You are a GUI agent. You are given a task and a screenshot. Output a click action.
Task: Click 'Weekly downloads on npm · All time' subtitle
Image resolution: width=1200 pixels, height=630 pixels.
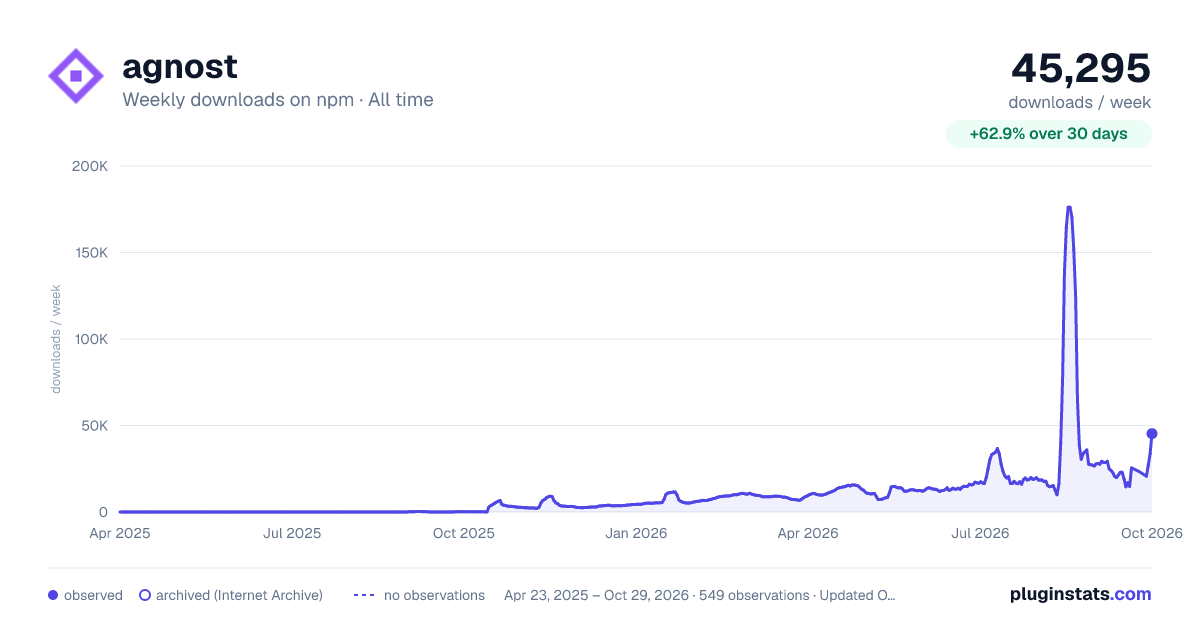point(278,100)
